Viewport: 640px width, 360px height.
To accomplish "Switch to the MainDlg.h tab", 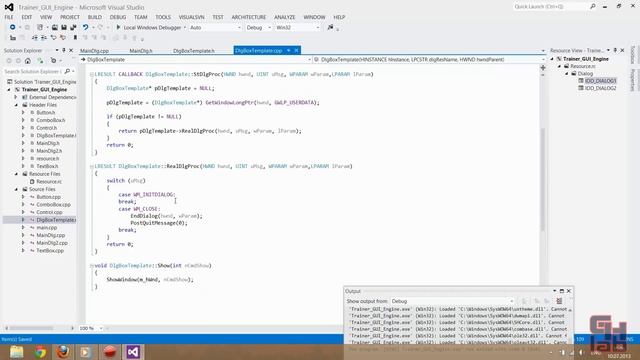I will tap(141, 51).
